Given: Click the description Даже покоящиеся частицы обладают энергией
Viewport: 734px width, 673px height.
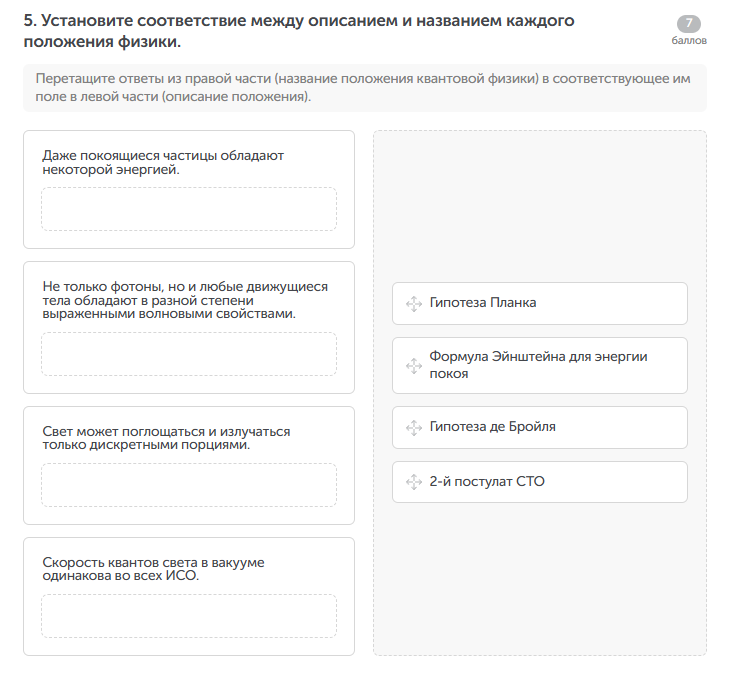Looking at the screenshot, I should click(x=163, y=162).
